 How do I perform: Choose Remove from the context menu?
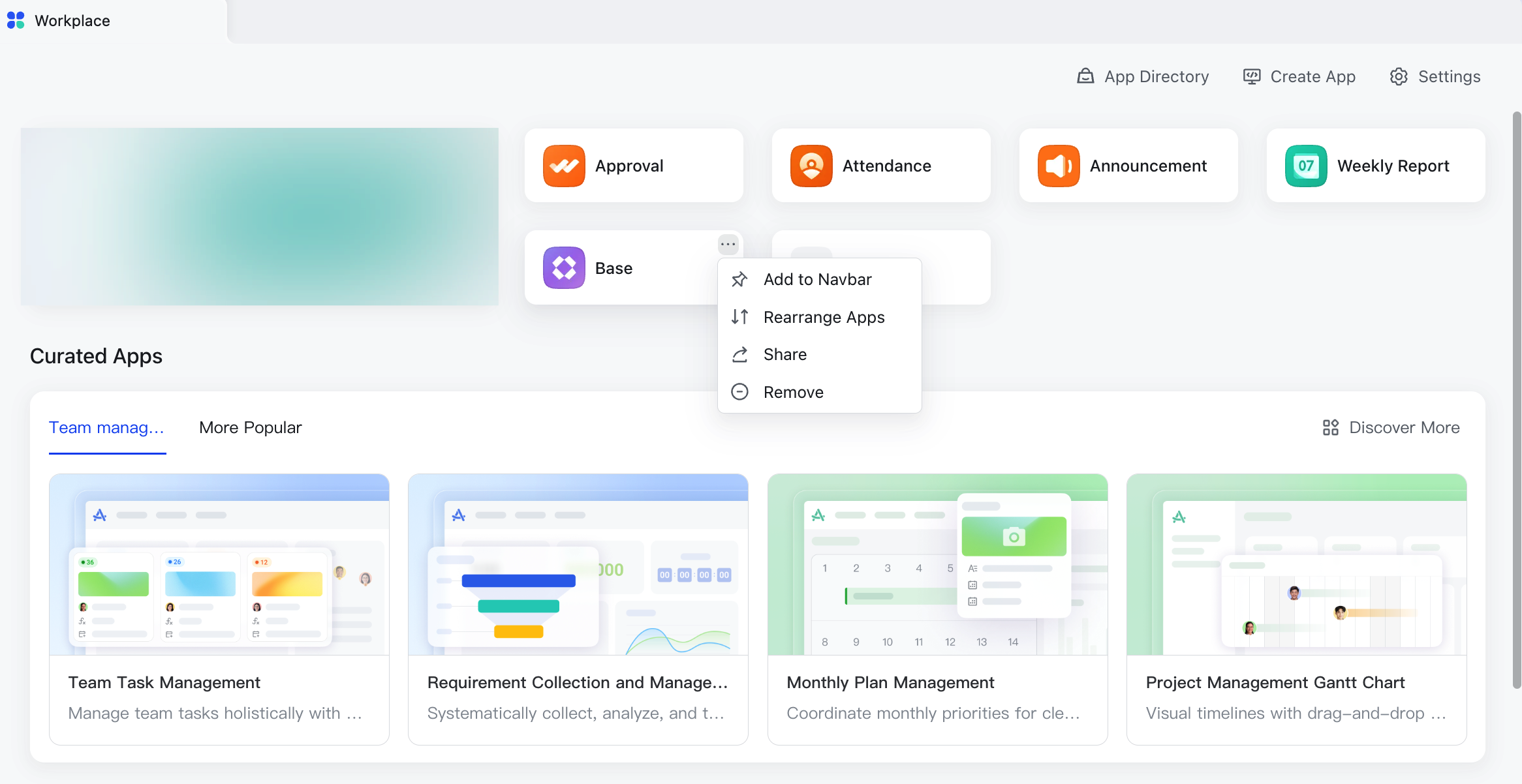820,392
